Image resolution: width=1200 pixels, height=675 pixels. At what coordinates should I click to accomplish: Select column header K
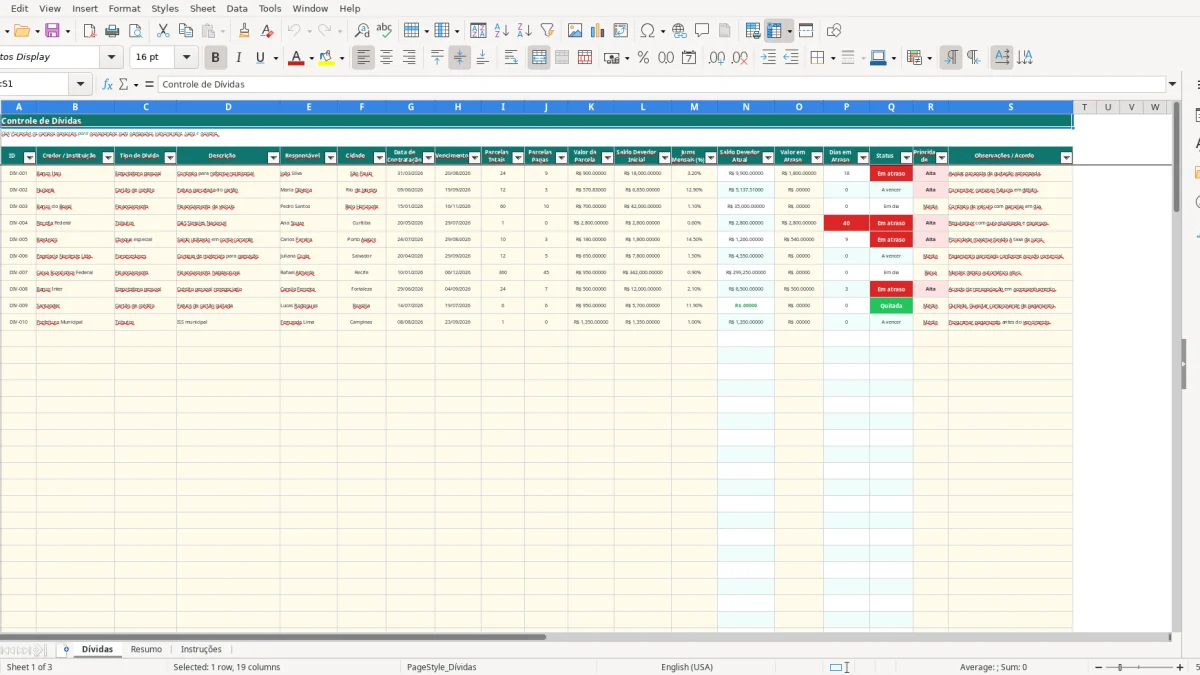tap(591, 107)
